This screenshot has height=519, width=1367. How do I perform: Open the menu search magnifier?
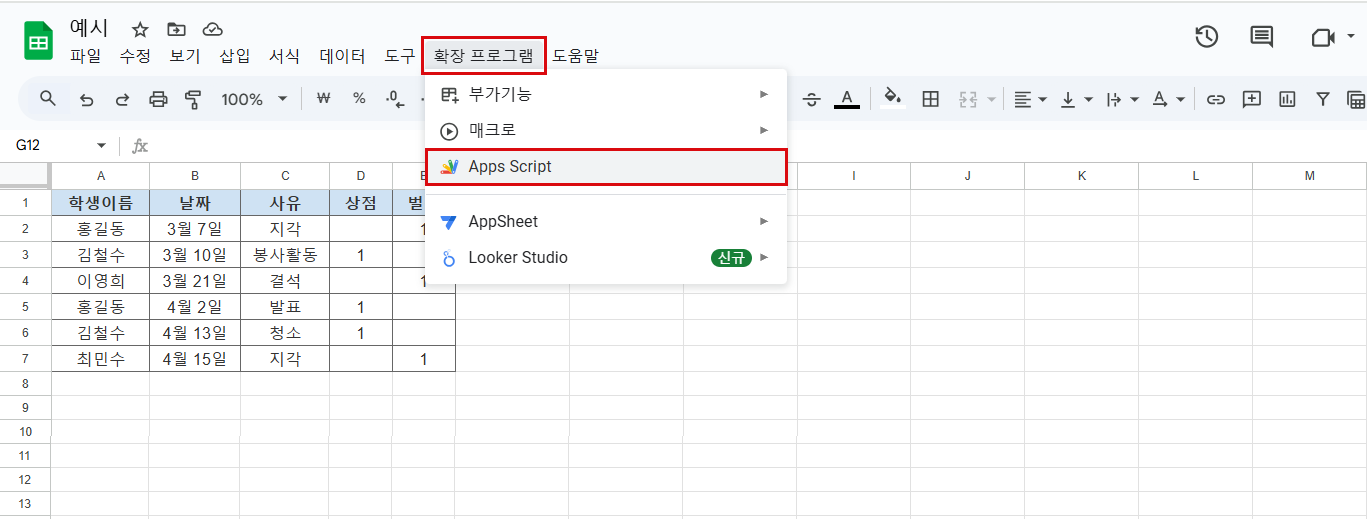coord(47,98)
